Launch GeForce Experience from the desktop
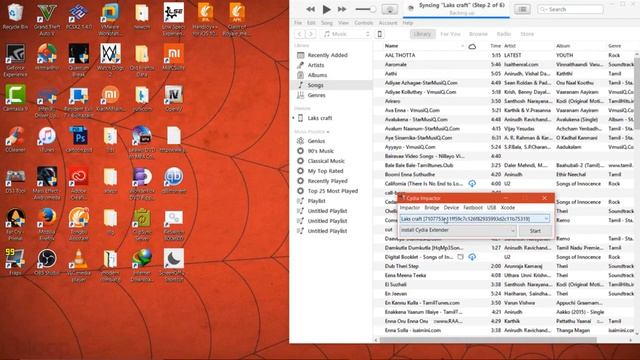 15,60
